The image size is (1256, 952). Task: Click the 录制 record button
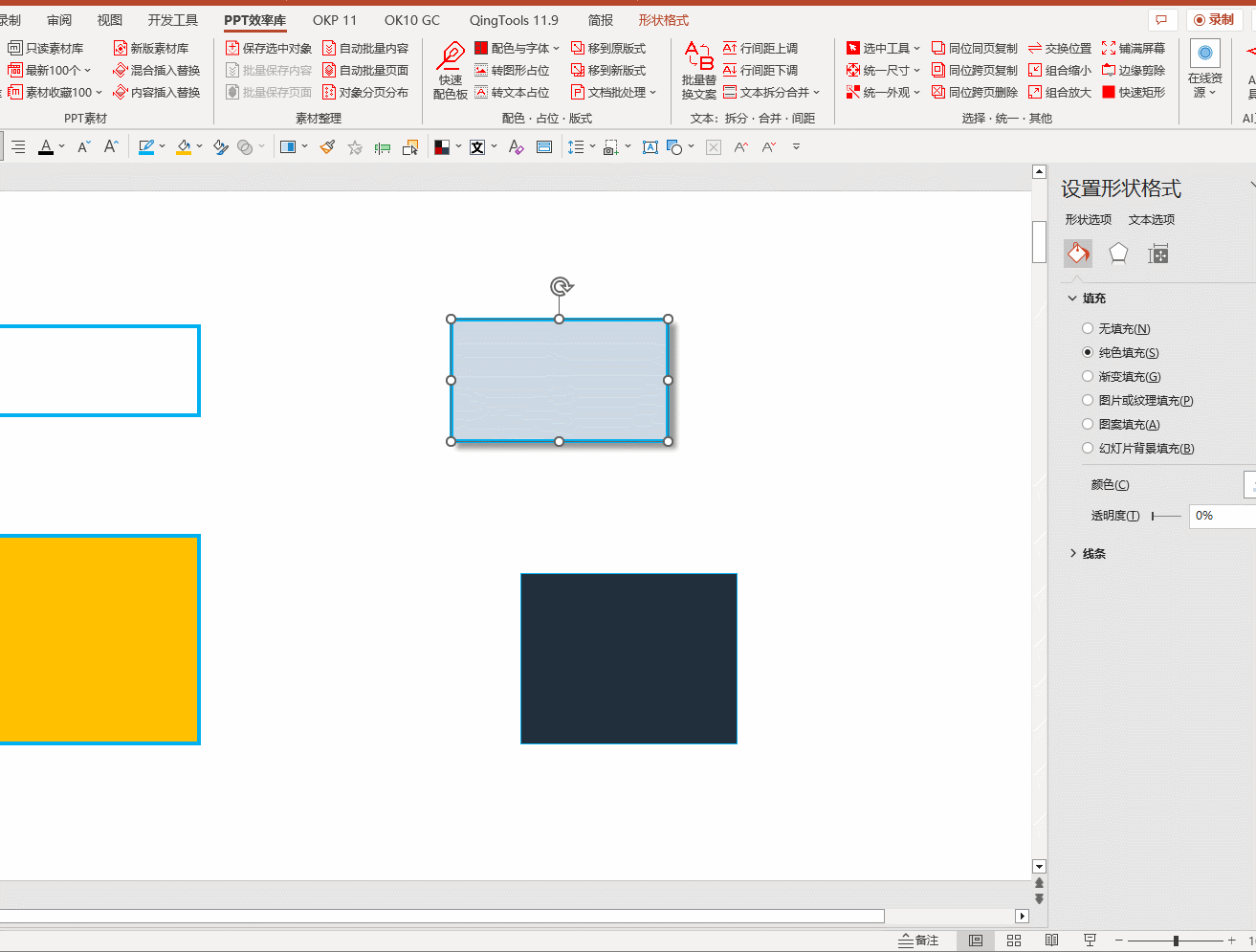pyautogui.click(x=1215, y=19)
